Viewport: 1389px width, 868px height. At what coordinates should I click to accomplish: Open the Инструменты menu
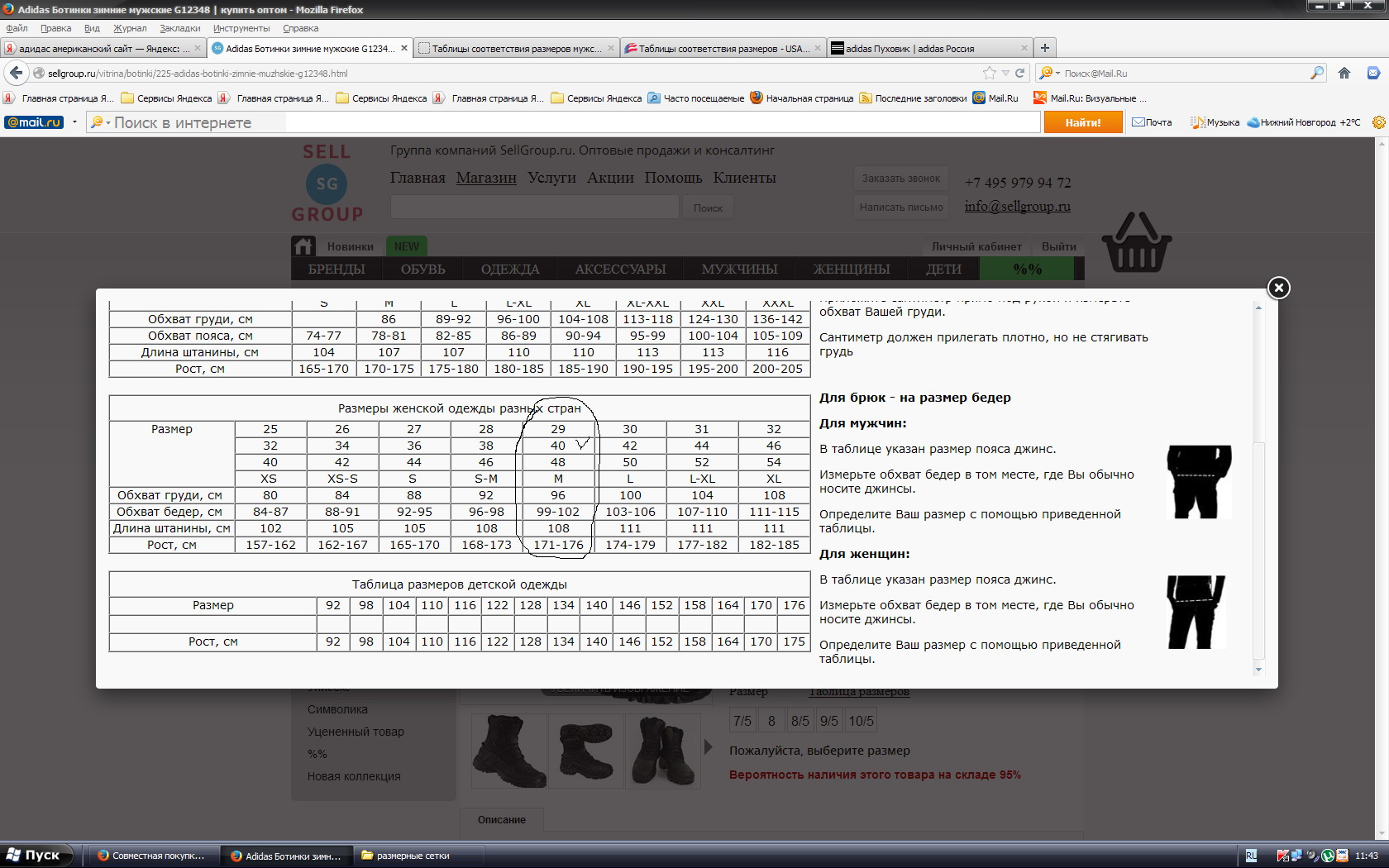point(241,28)
